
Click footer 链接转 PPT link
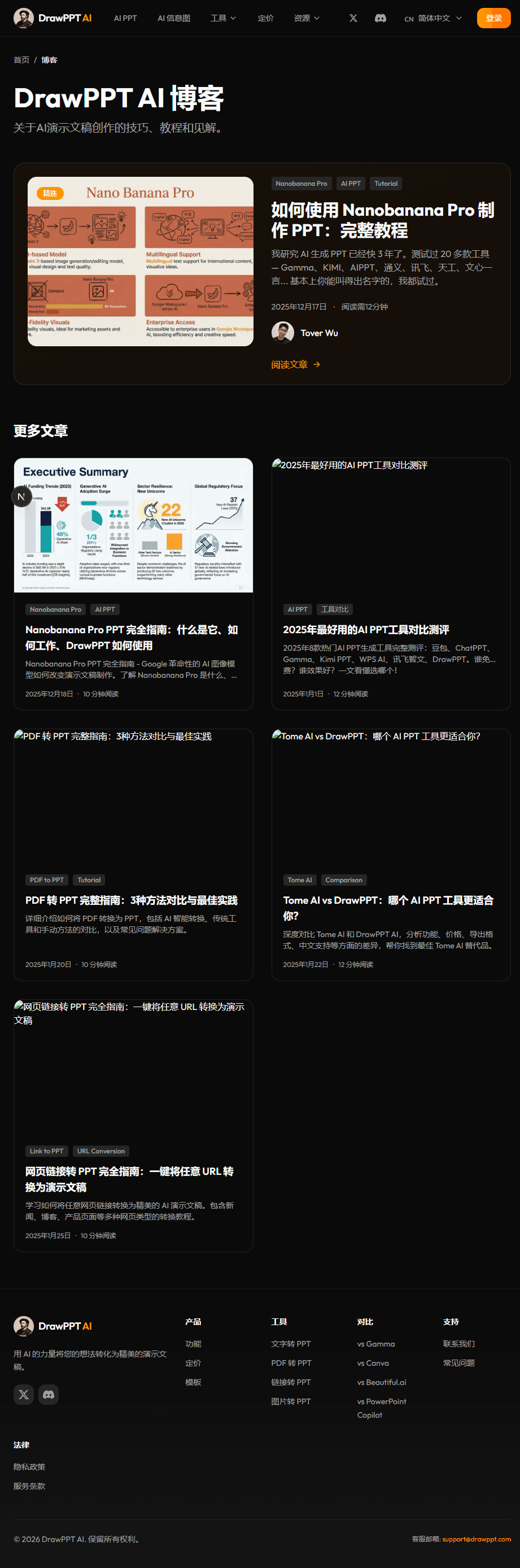pos(291,1382)
